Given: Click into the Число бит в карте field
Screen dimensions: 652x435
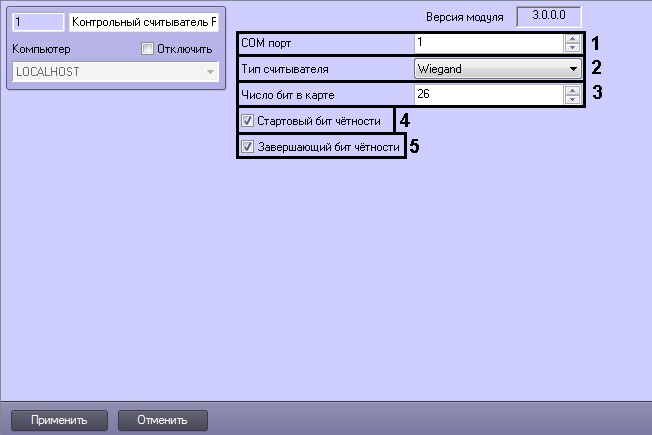Looking at the screenshot, I should coord(487,96).
